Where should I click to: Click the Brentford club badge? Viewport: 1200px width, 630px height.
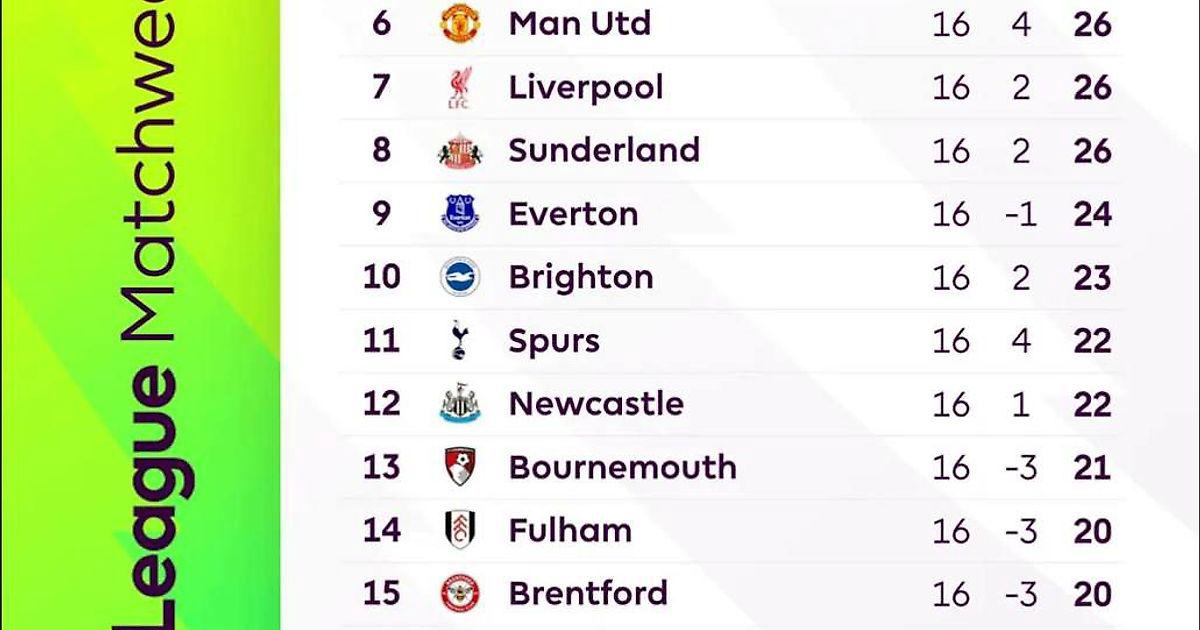[x=461, y=594]
